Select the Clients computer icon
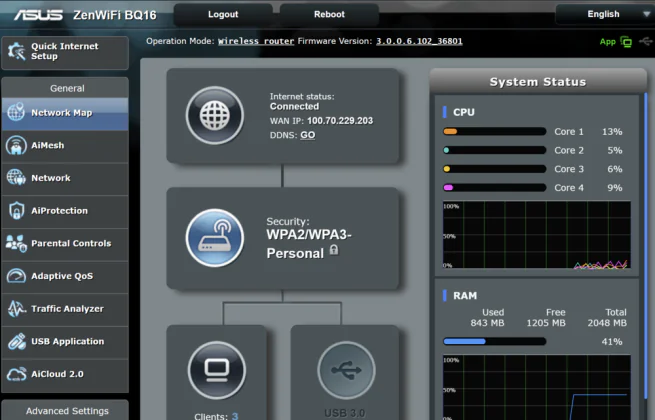 pos(217,370)
